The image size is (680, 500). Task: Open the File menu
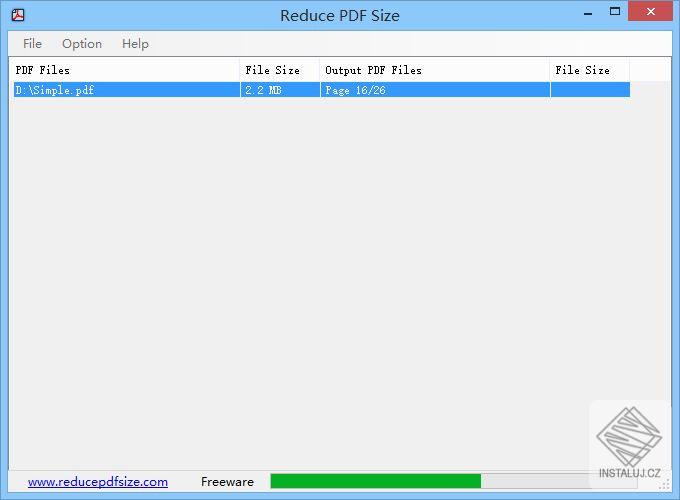32,43
